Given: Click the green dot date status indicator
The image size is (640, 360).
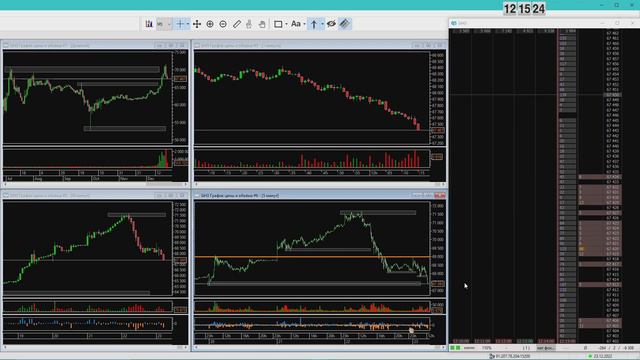Looking at the screenshot, I should [590, 356].
